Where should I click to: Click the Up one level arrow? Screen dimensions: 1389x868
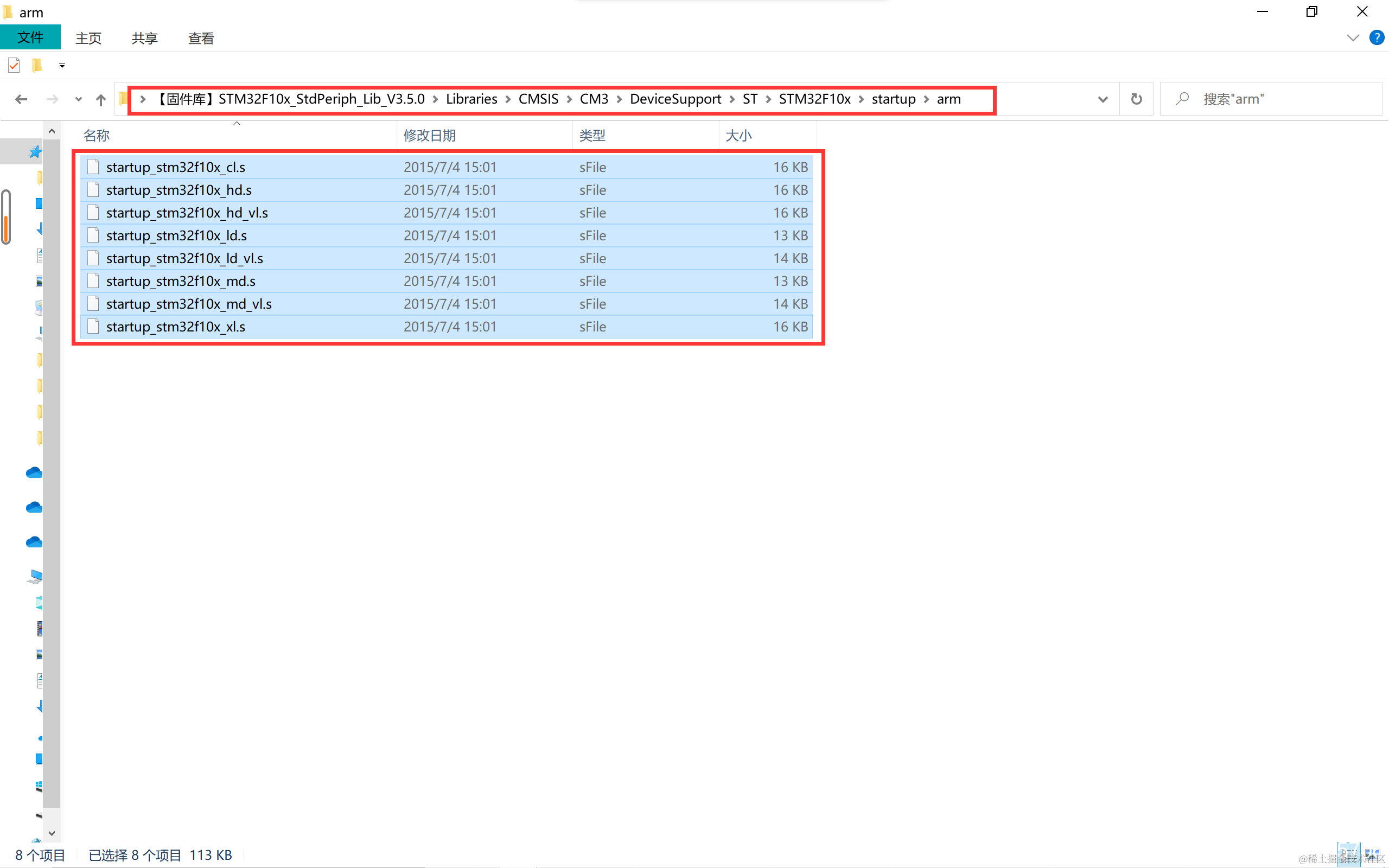tap(100, 99)
